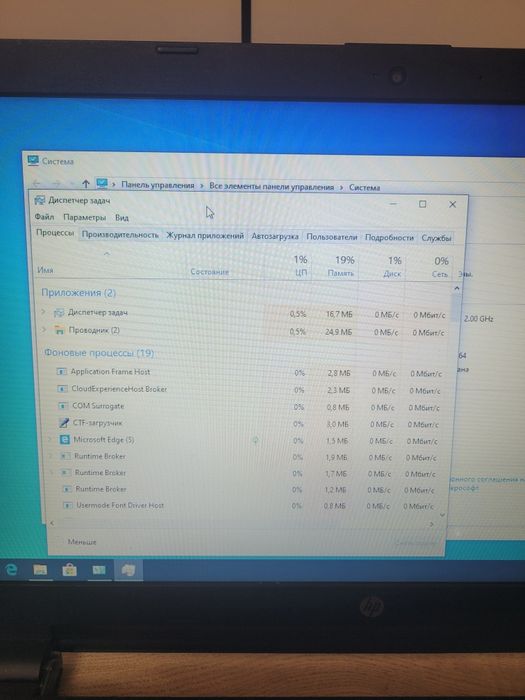
Task: Sort processes by ЦП column
Action: click(x=300, y=265)
